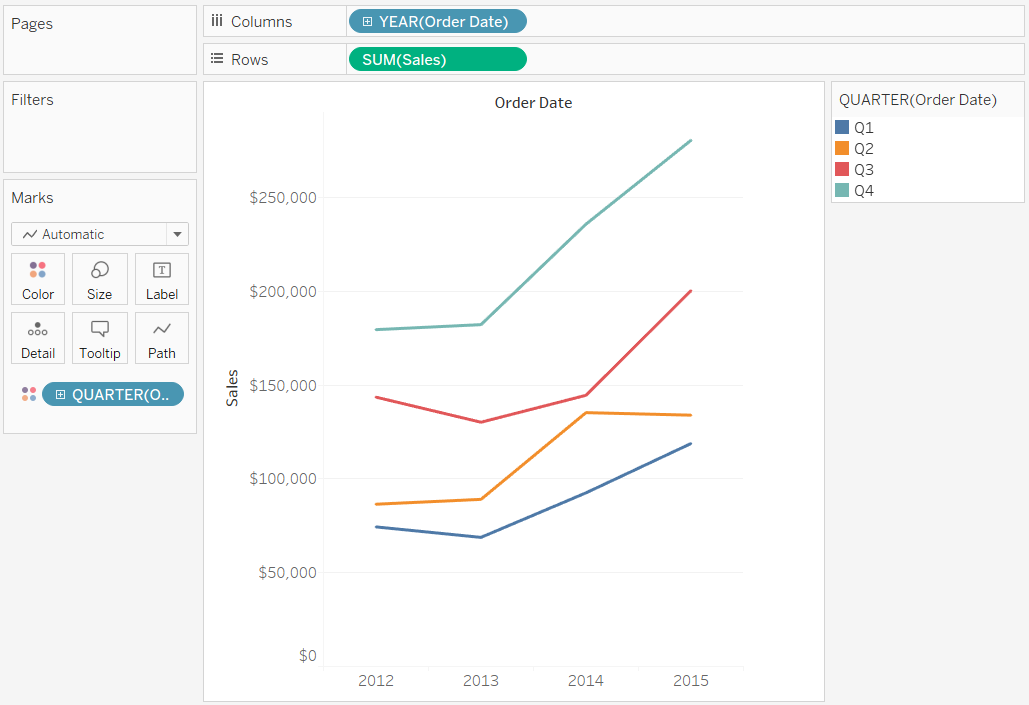
Task: Click the Sales axis title
Action: [x=232, y=388]
